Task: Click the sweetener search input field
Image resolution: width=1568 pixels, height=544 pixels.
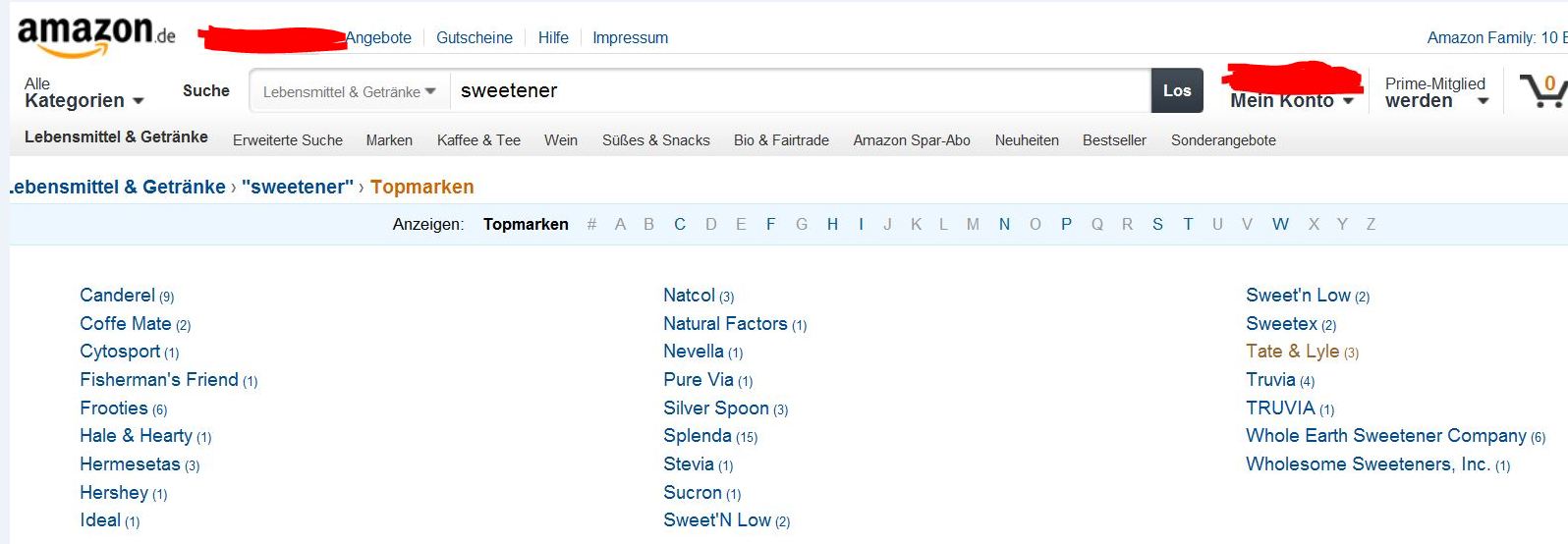Action: coord(799,91)
